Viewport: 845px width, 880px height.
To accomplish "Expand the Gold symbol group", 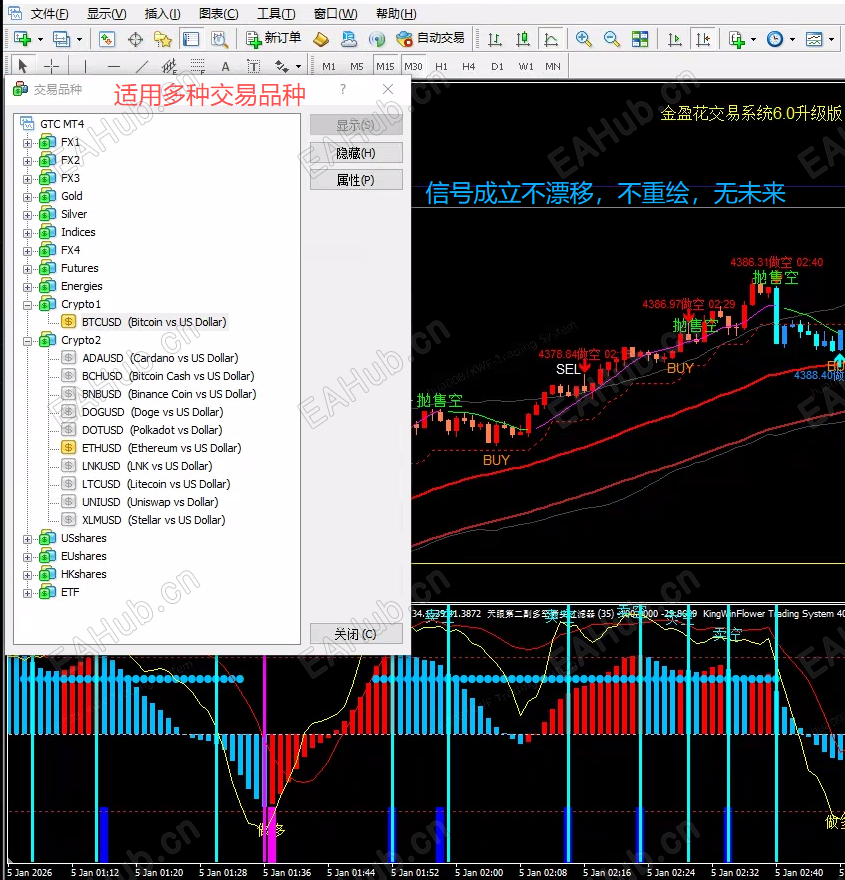I will click(x=27, y=197).
